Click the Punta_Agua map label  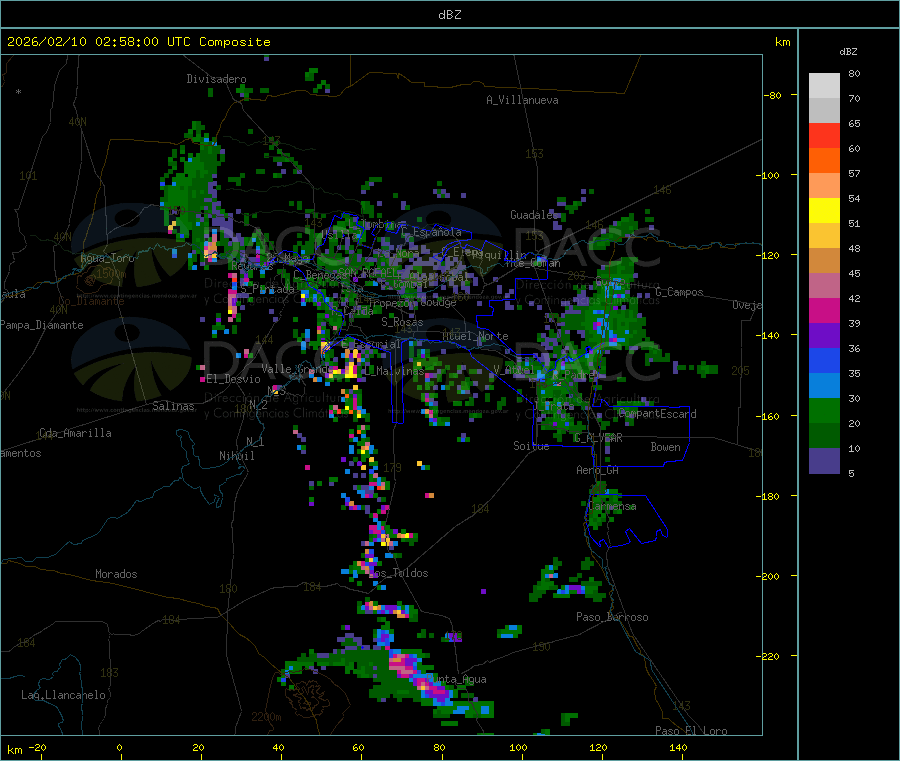pyautogui.click(x=457, y=680)
